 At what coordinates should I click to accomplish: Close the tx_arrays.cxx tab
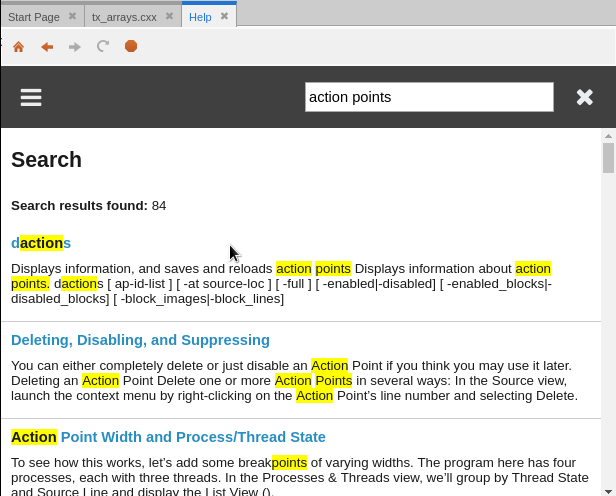(170, 17)
